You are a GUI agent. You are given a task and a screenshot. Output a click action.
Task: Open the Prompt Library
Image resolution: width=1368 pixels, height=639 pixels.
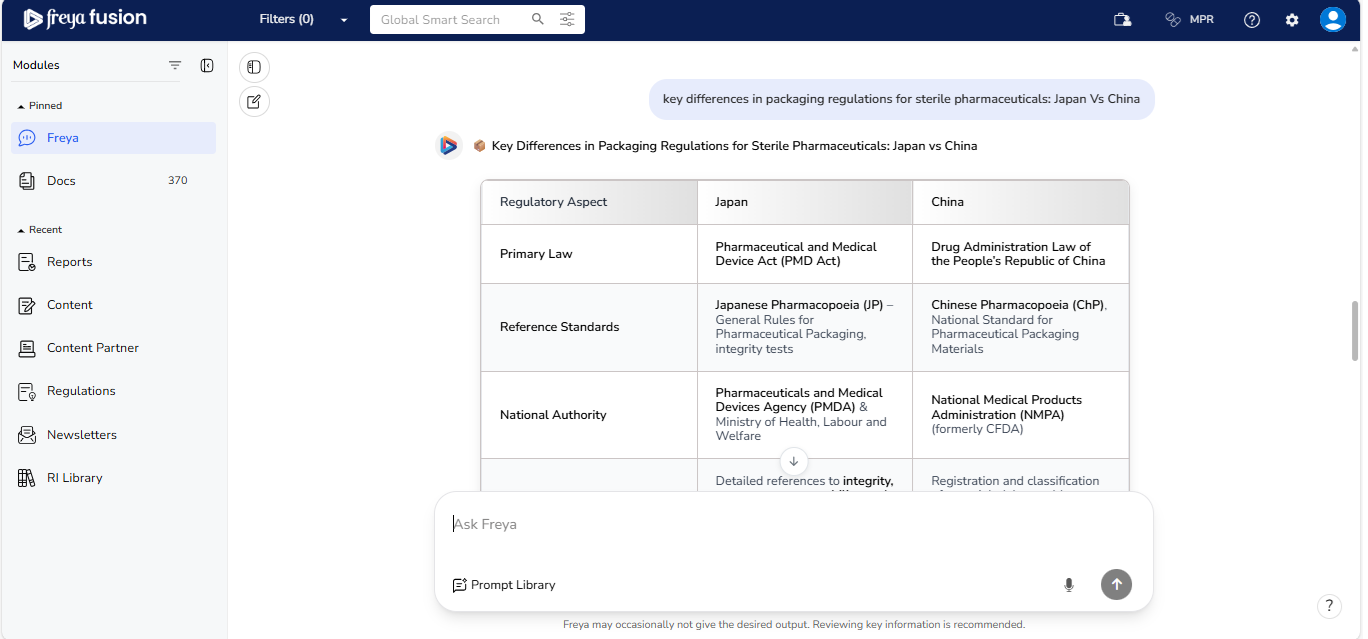pos(504,585)
